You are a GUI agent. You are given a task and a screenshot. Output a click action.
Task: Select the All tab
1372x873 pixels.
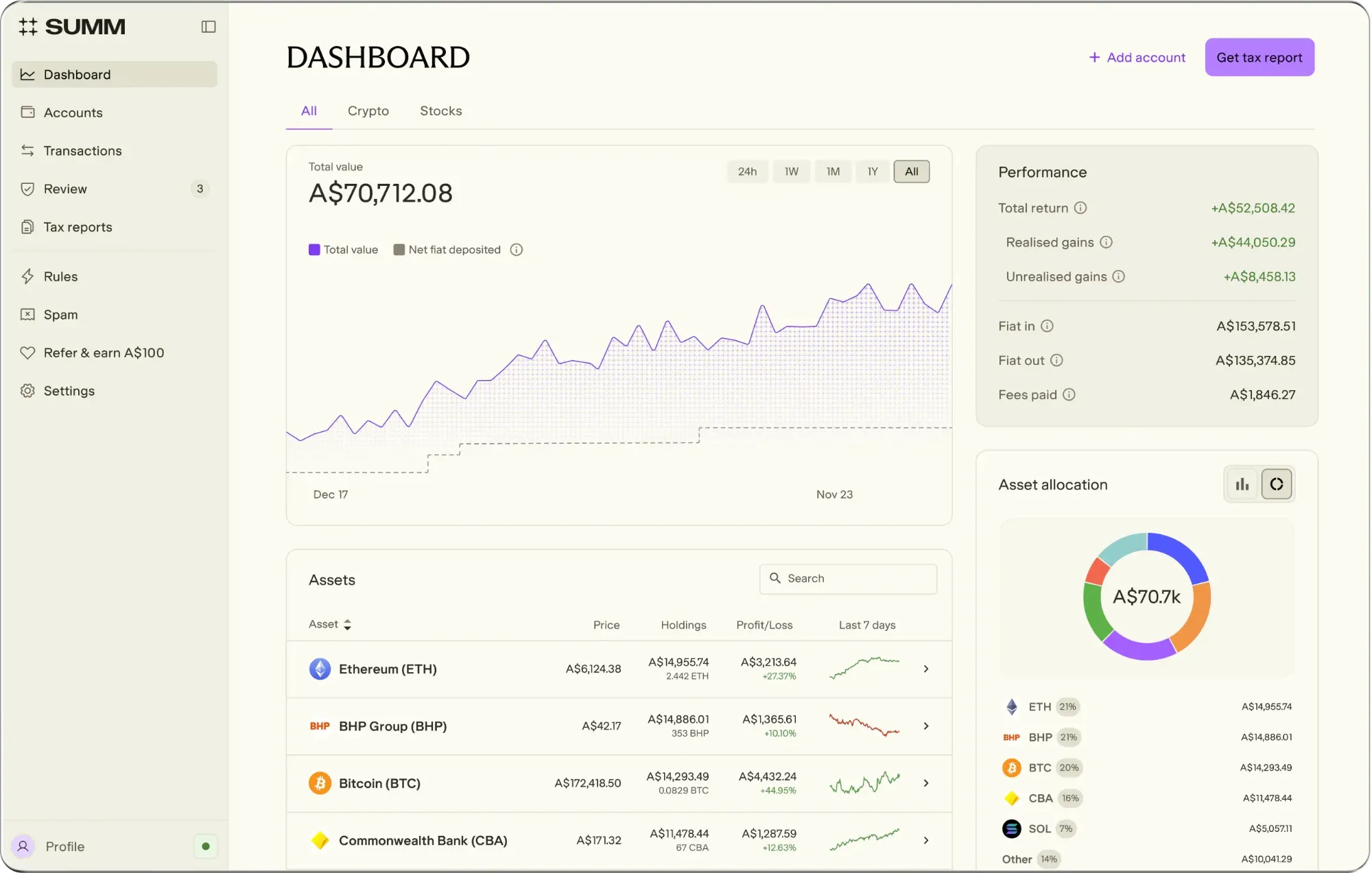coord(309,110)
